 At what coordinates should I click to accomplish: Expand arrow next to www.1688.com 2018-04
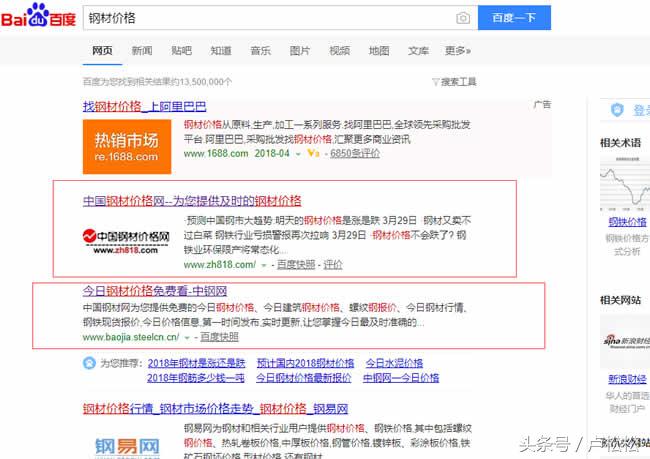pyautogui.click(x=298, y=154)
